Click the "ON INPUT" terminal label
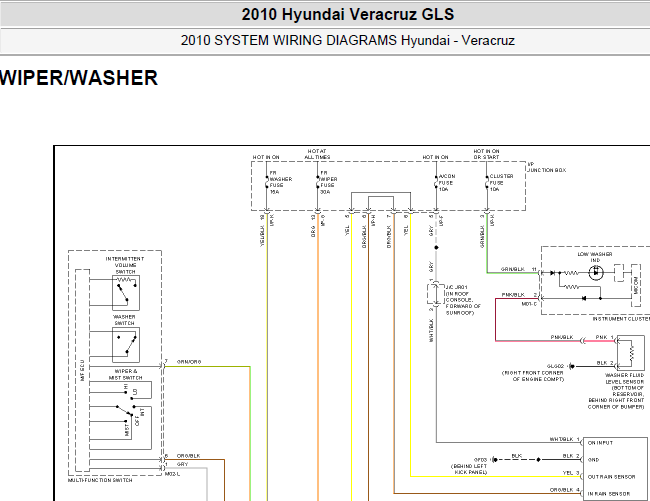 coord(600,443)
